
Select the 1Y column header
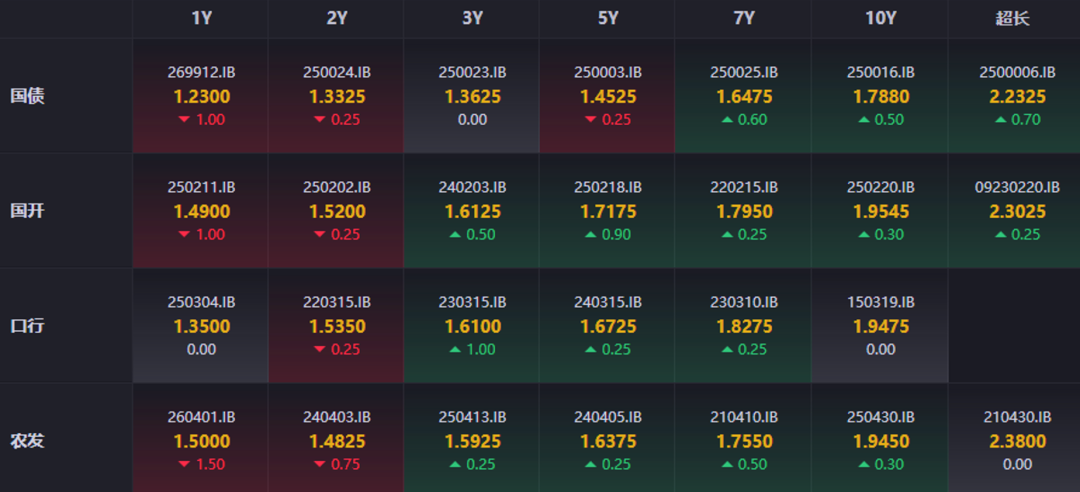tap(201, 18)
